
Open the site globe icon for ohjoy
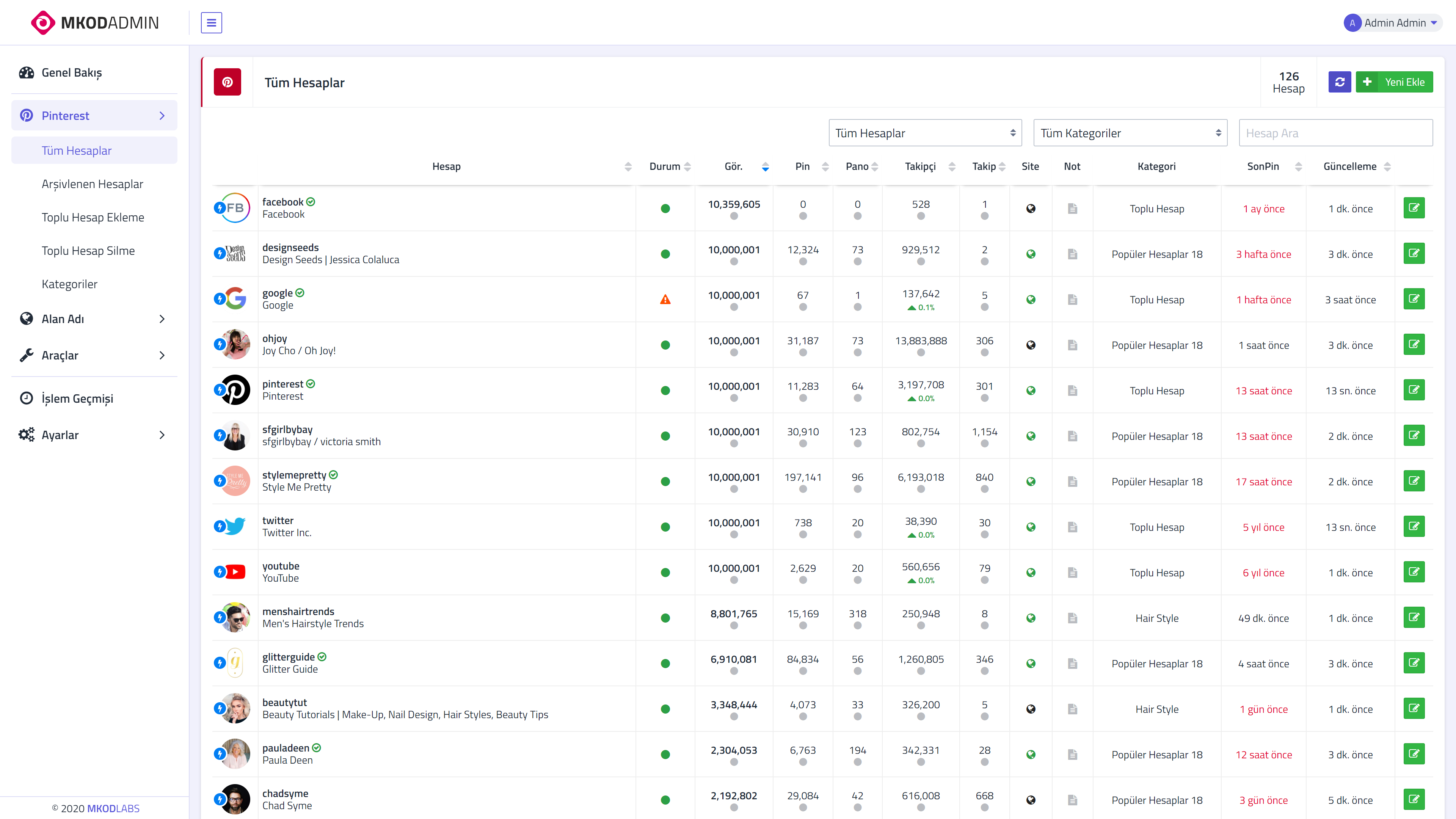click(x=1031, y=345)
